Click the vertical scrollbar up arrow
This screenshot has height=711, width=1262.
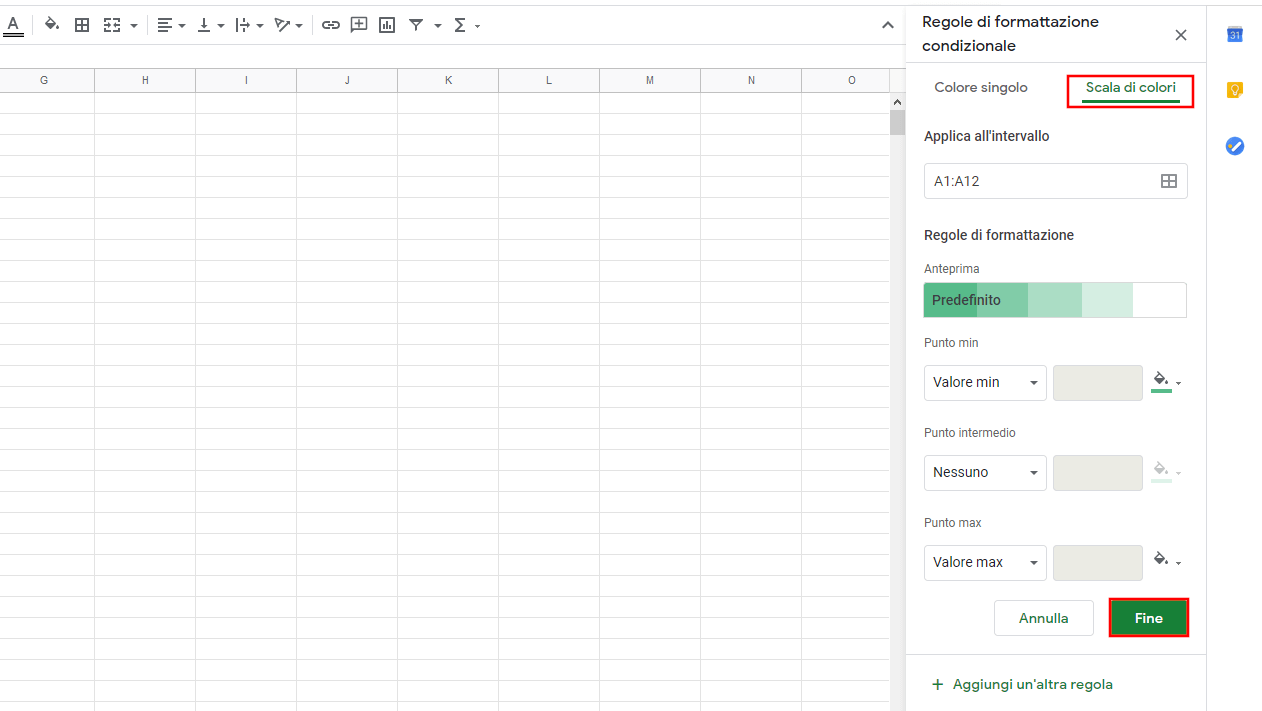click(x=897, y=102)
